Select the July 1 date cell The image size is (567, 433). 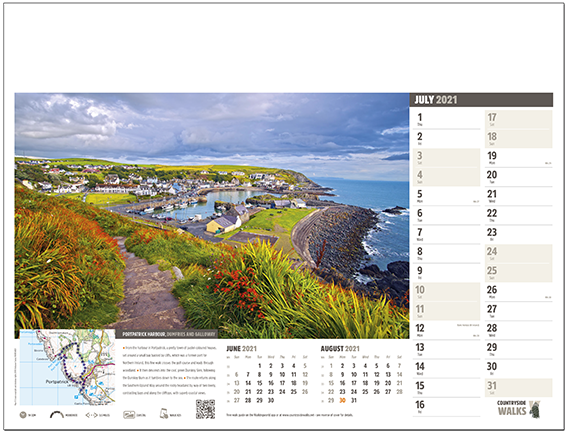point(447,119)
